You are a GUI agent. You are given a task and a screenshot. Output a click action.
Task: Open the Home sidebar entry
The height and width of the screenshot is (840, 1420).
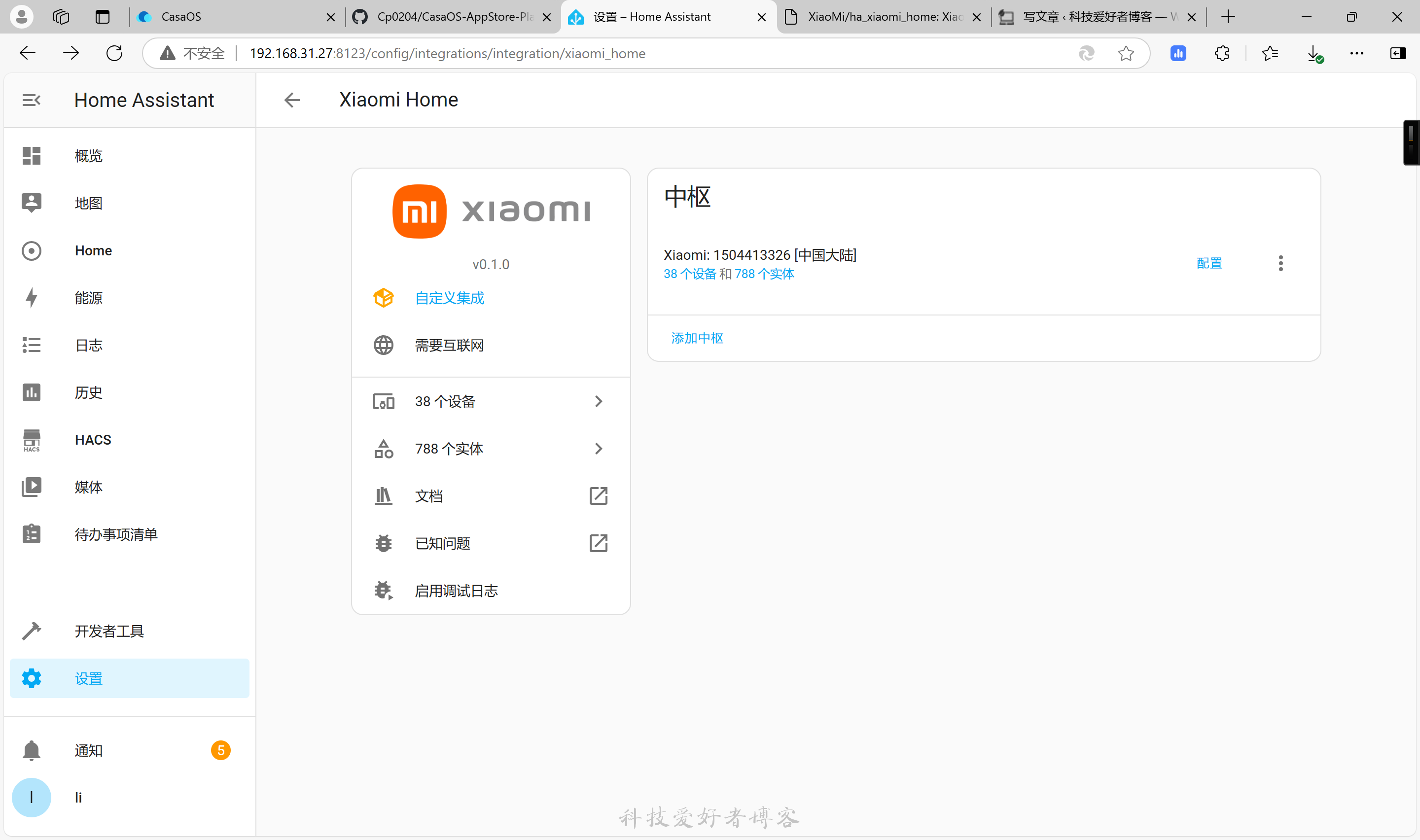(x=130, y=251)
